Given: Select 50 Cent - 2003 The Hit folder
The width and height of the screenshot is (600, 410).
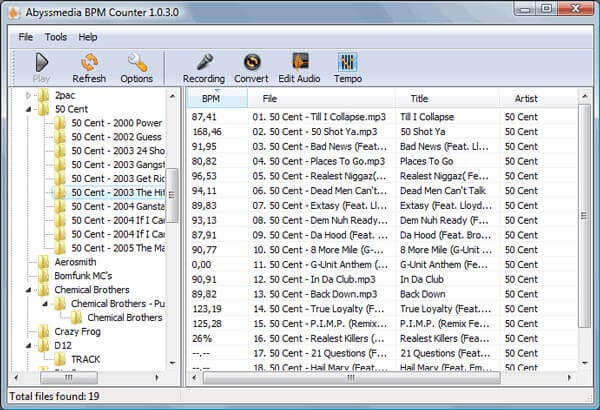Looking at the screenshot, I should [118, 193].
